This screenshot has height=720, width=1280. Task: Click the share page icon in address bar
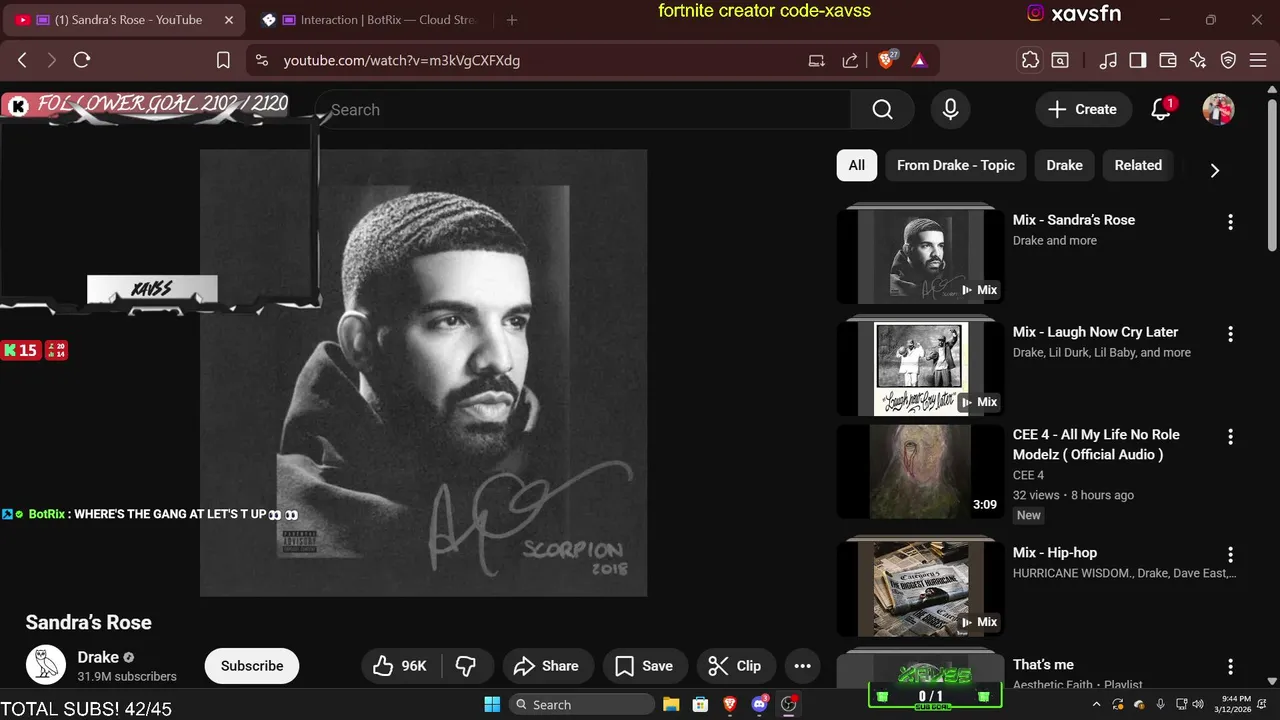click(x=850, y=60)
